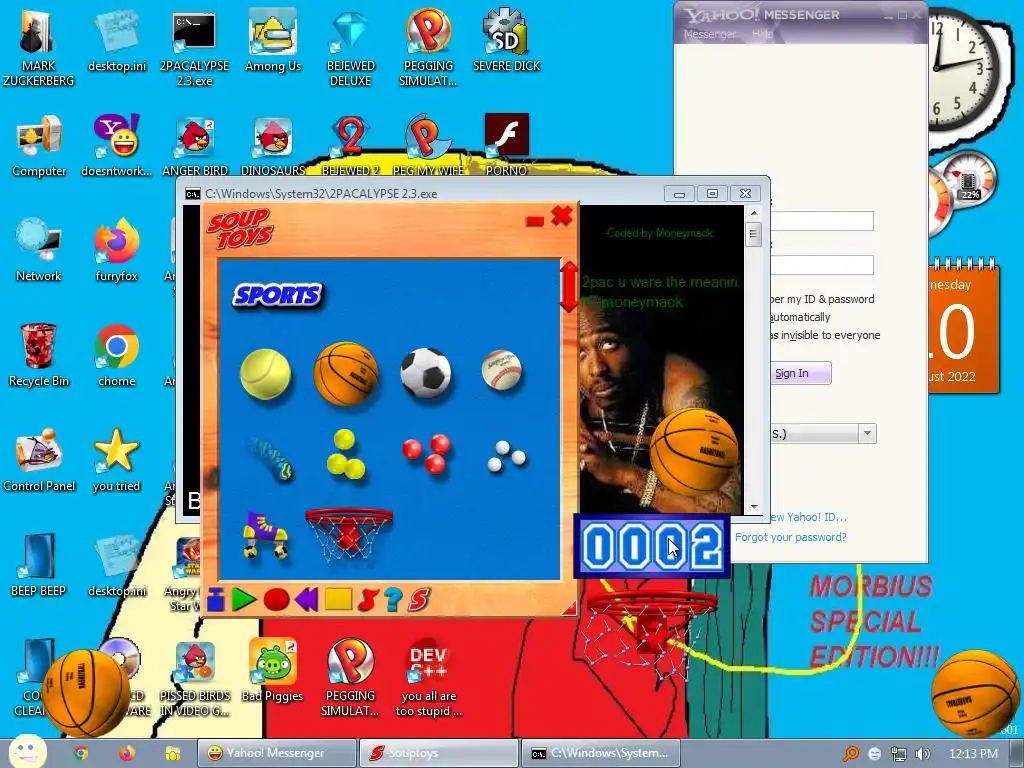Select the ANGER BIRD desktop shortcut
The height and width of the screenshot is (768, 1024).
click(x=195, y=146)
